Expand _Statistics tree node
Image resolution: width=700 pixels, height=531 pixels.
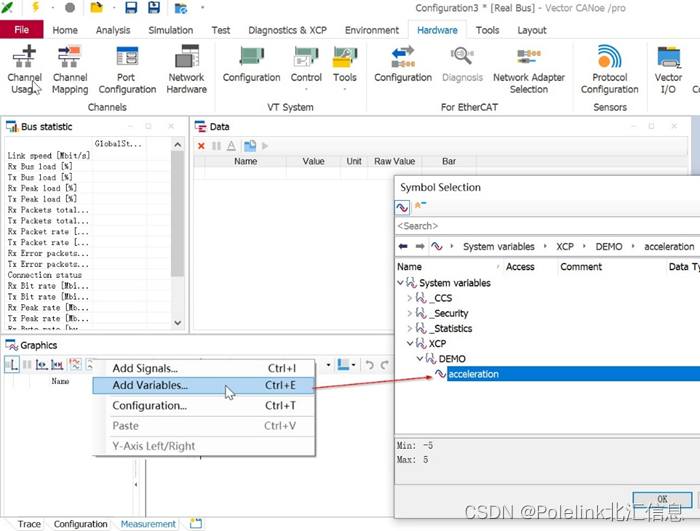coord(409,328)
